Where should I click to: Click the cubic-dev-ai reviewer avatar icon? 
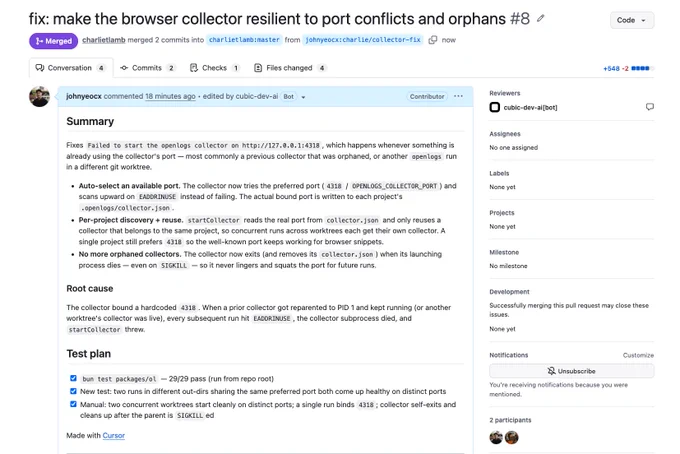click(495, 107)
